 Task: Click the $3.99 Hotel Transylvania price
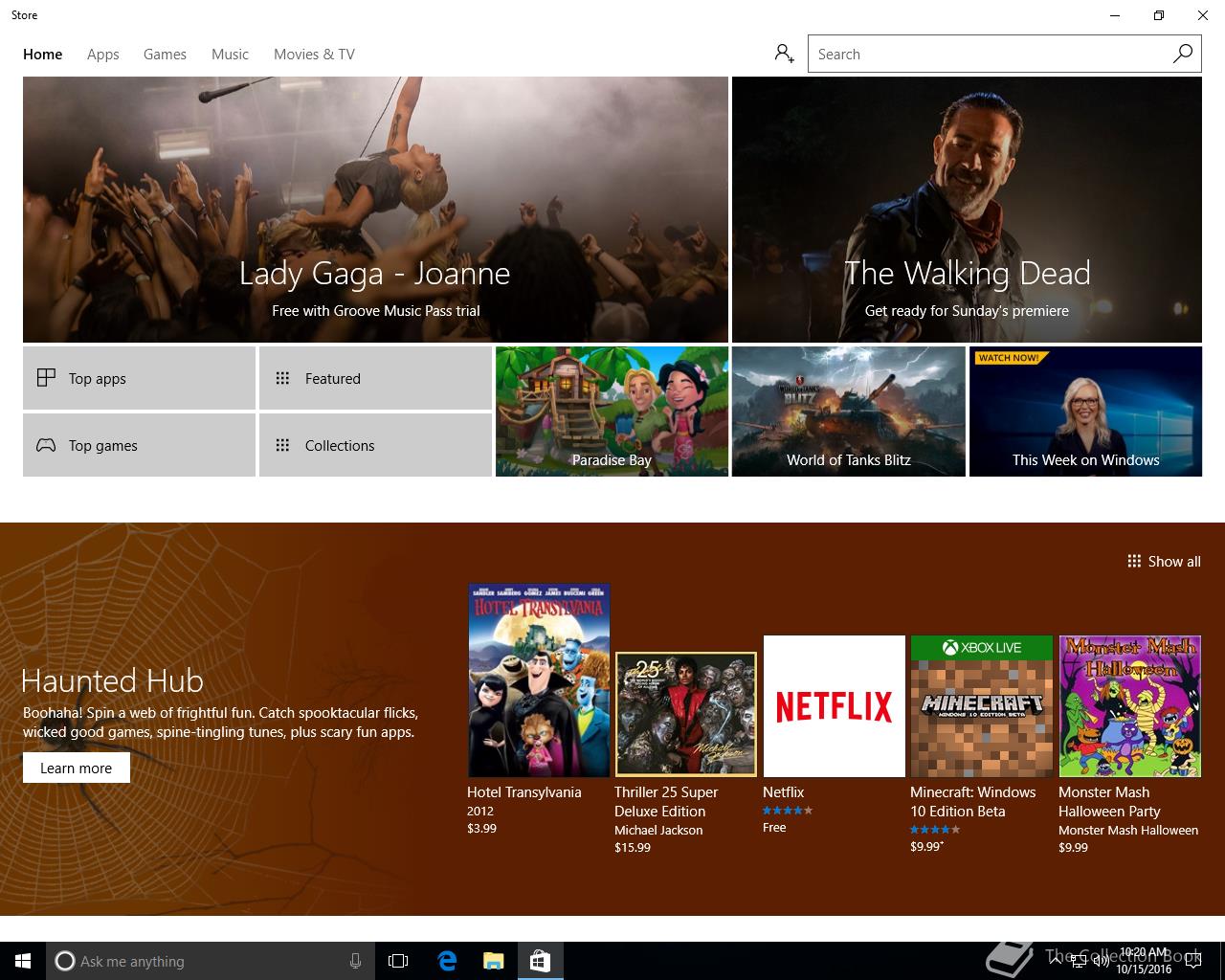(481, 829)
